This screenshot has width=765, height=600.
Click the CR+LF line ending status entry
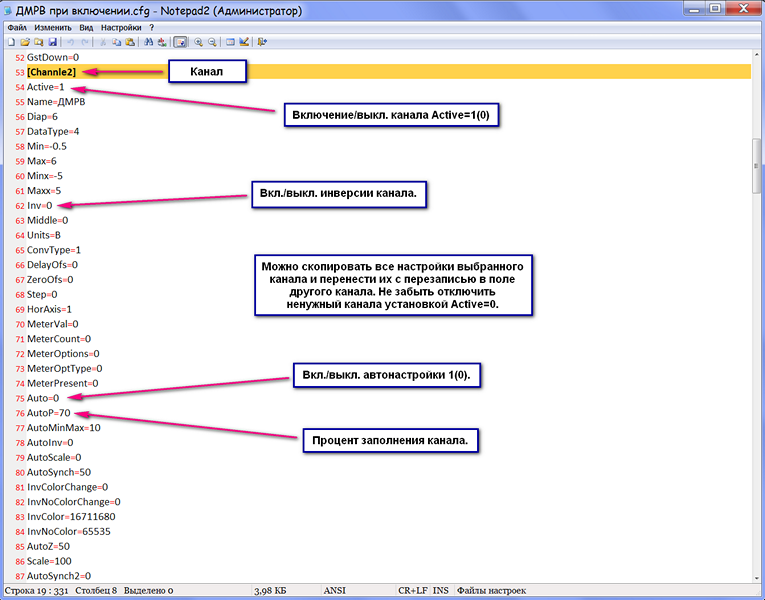point(412,591)
